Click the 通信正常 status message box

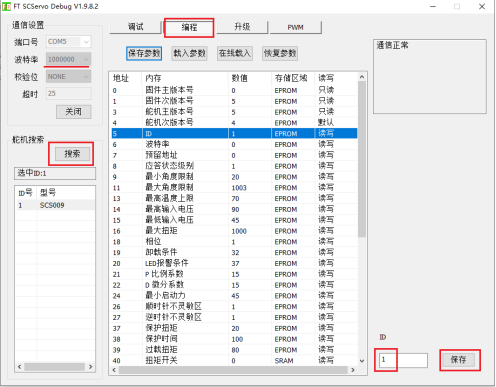(x=430, y=77)
